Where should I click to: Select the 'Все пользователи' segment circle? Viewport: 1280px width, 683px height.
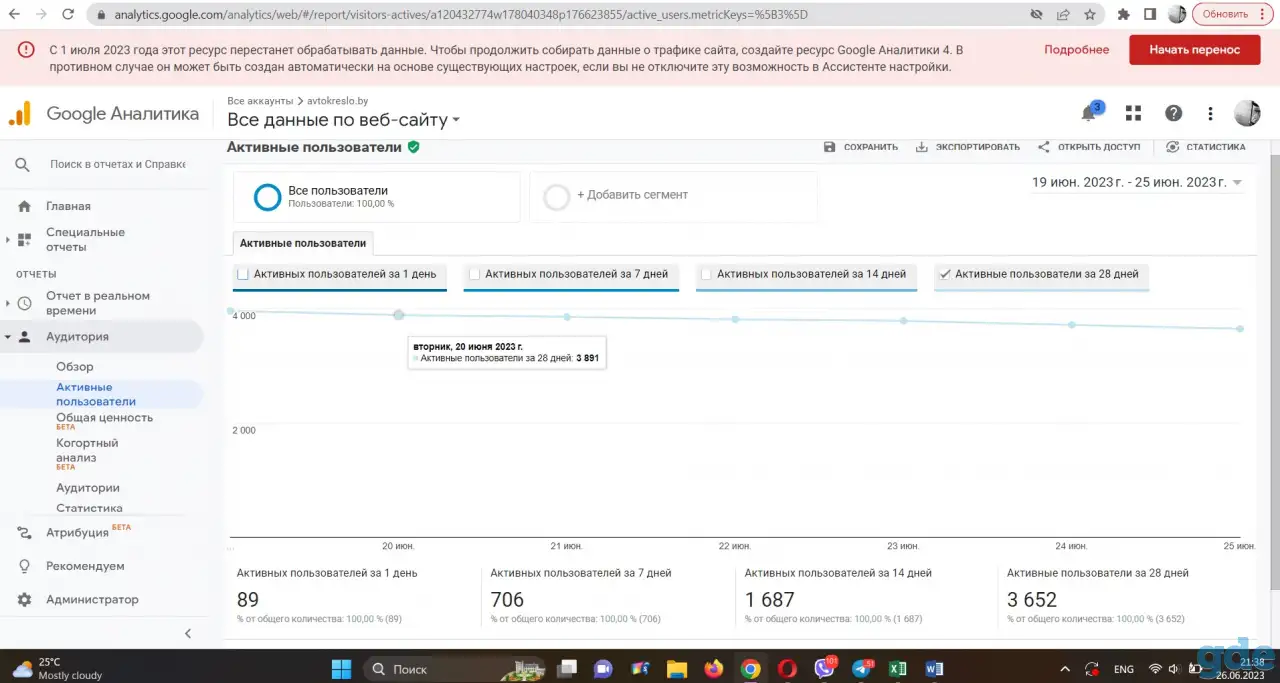(268, 197)
